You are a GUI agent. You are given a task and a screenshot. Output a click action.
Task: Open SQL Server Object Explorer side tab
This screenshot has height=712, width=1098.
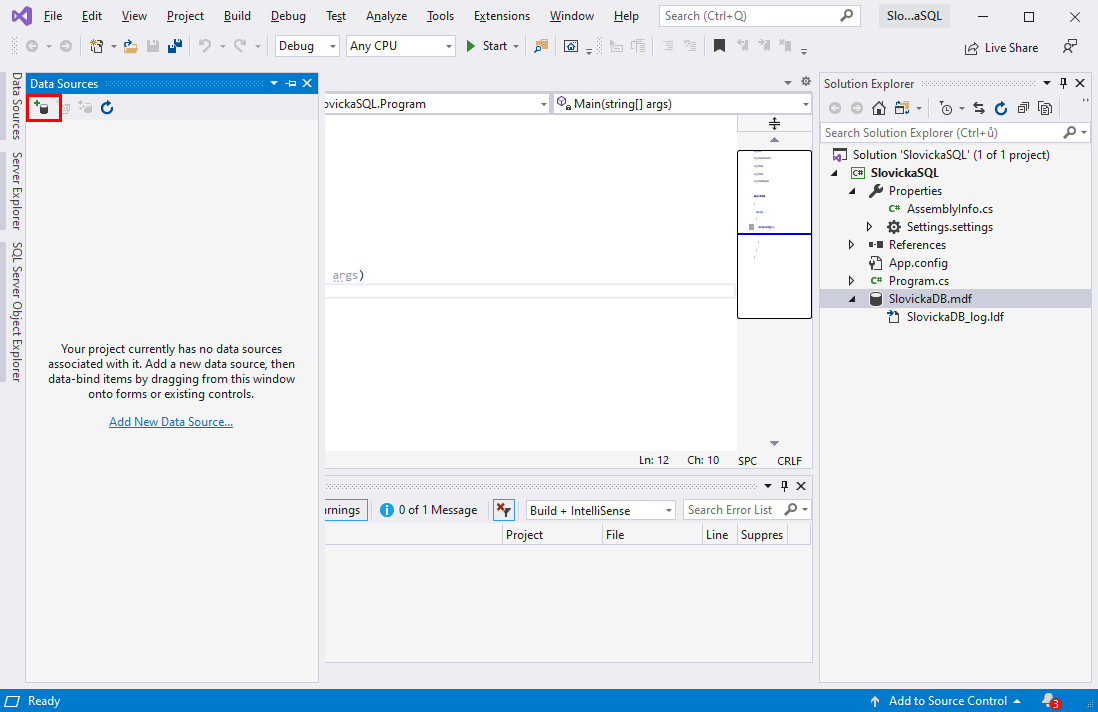point(16,312)
